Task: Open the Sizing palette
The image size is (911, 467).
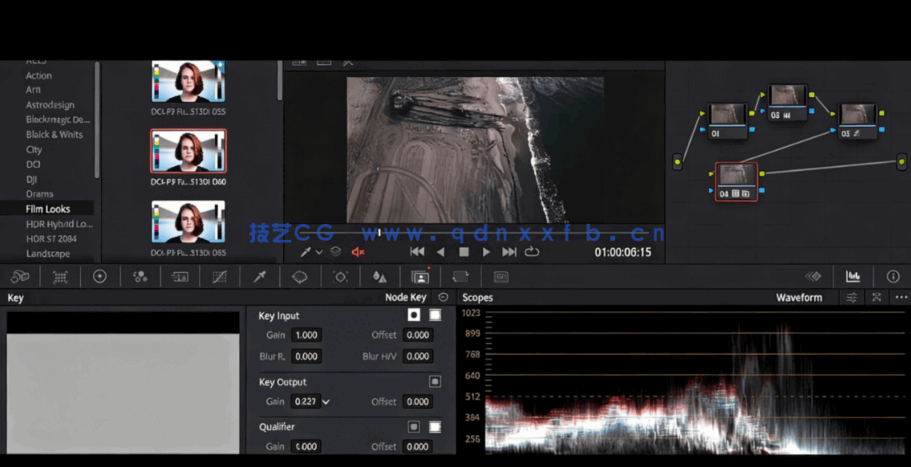Action: coord(460,277)
